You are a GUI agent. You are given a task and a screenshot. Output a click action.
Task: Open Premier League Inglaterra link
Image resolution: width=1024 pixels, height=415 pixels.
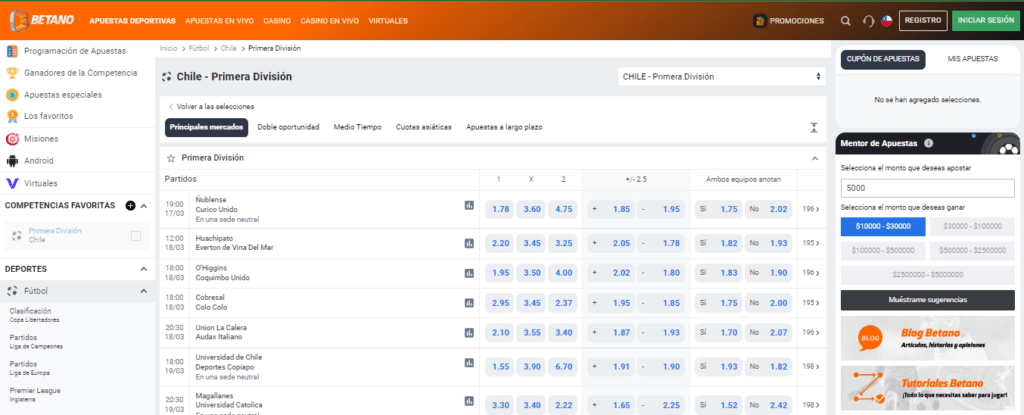35,394
